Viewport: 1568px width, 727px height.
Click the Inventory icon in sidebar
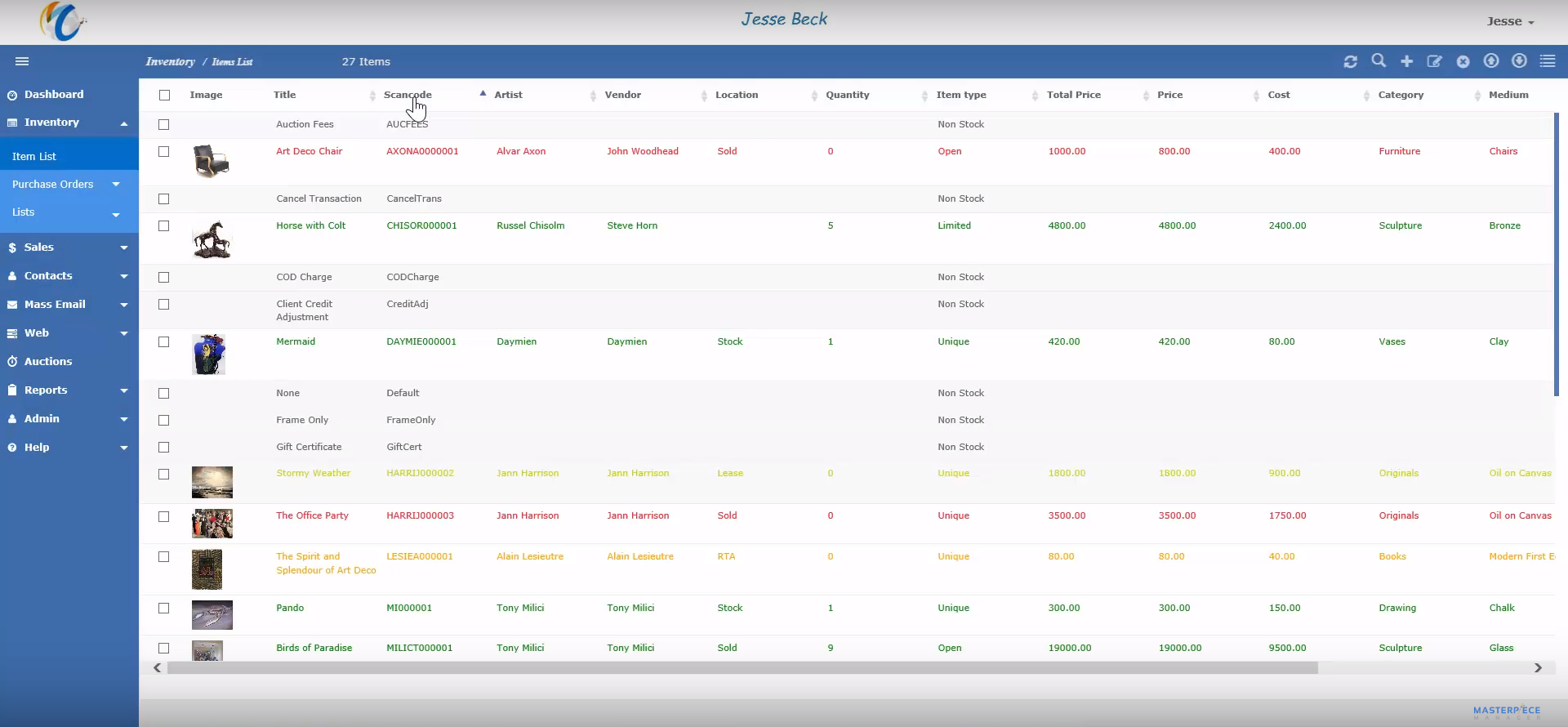point(12,123)
